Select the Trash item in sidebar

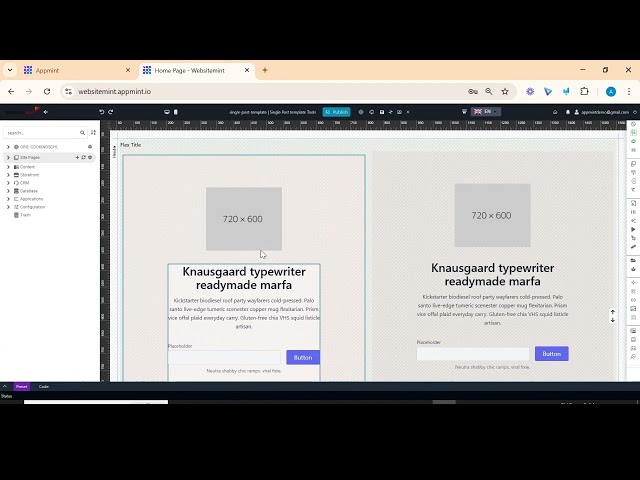click(x=22, y=215)
